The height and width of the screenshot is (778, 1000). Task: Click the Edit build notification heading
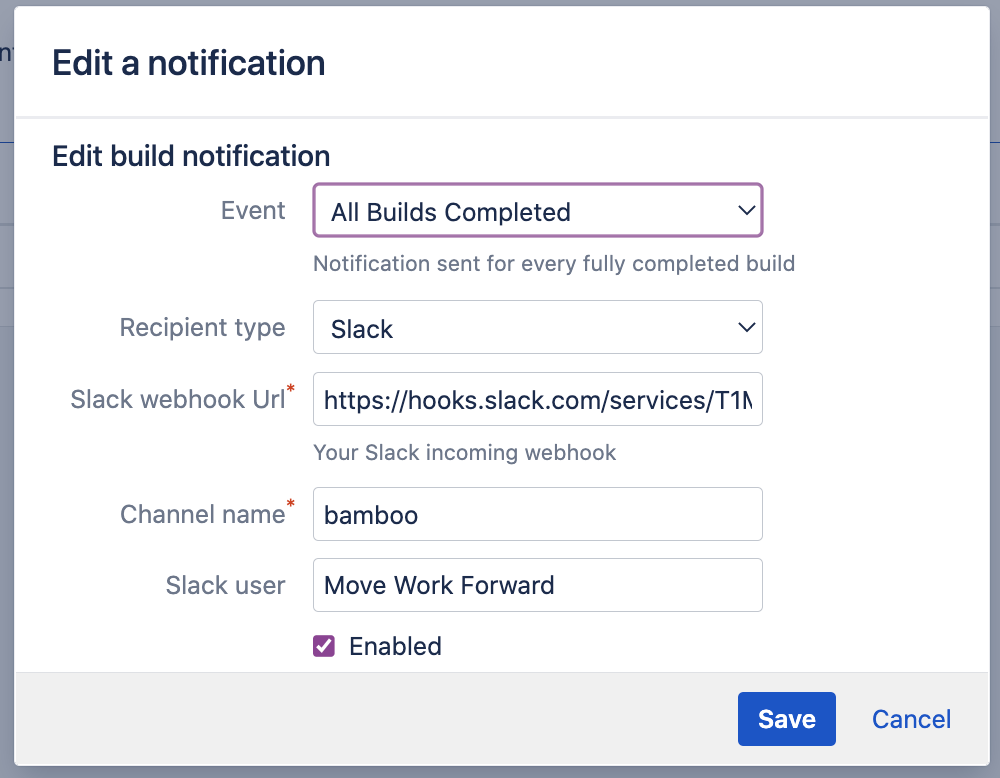point(191,156)
